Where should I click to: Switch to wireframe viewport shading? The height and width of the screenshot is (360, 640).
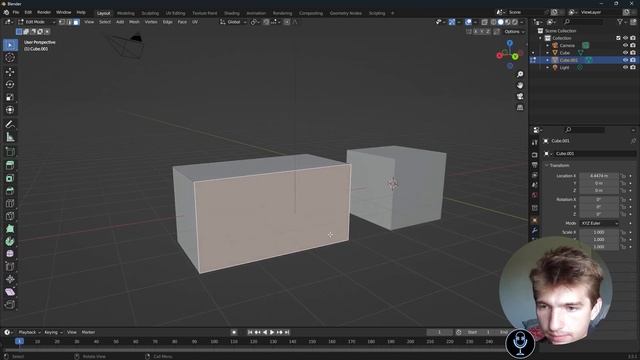pos(493,22)
